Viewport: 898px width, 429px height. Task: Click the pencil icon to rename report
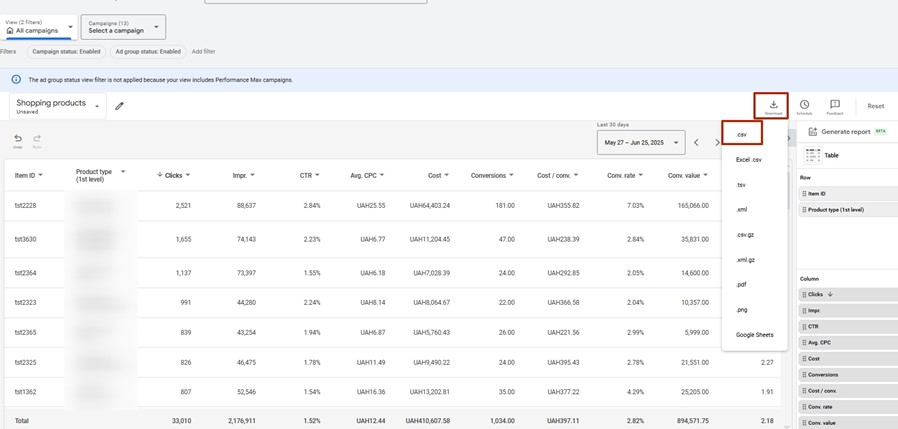pos(120,106)
